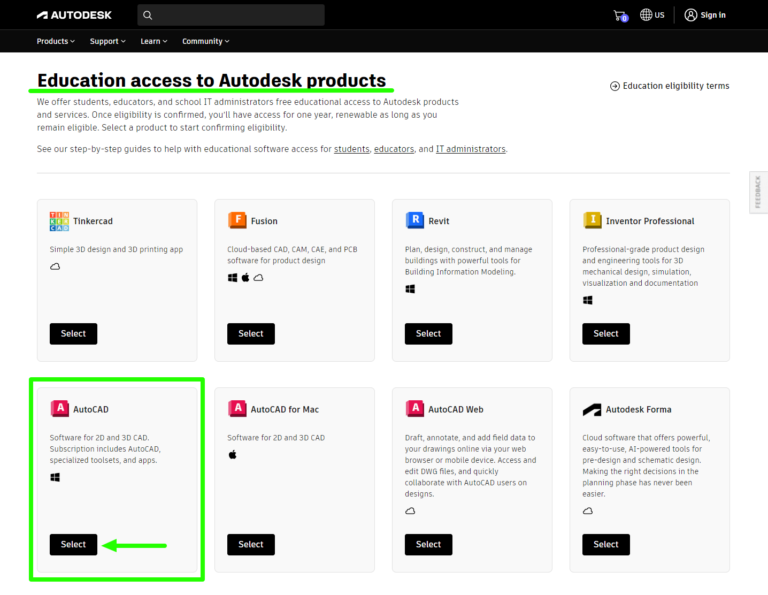The height and width of the screenshot is (595, 768).
Task: Click the cloud icon under Tinkercad
Action: [55, 266]
